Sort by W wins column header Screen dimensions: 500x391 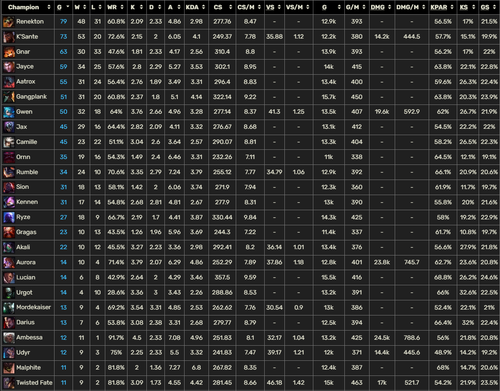pos(81,7)
